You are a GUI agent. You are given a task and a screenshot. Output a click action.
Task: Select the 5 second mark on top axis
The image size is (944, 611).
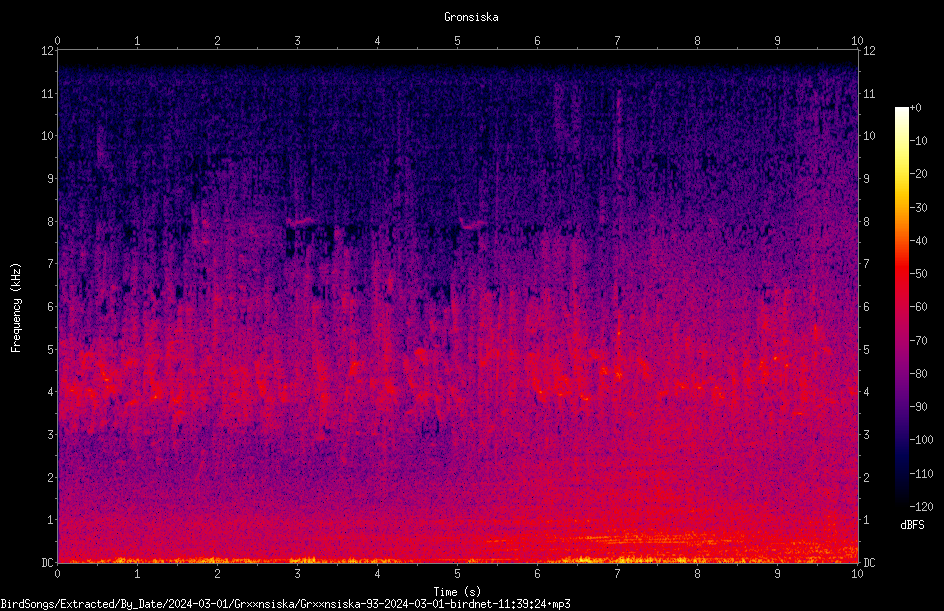458,41
